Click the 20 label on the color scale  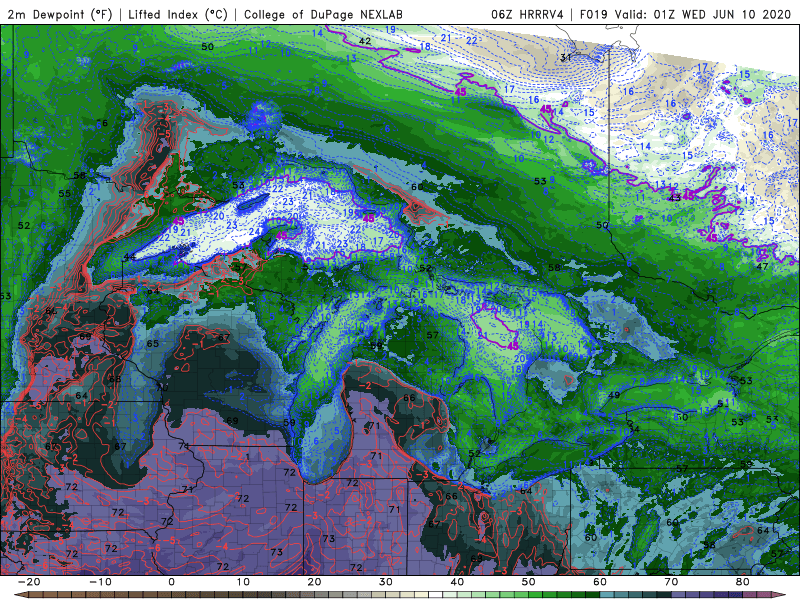(x=314, y=582)
